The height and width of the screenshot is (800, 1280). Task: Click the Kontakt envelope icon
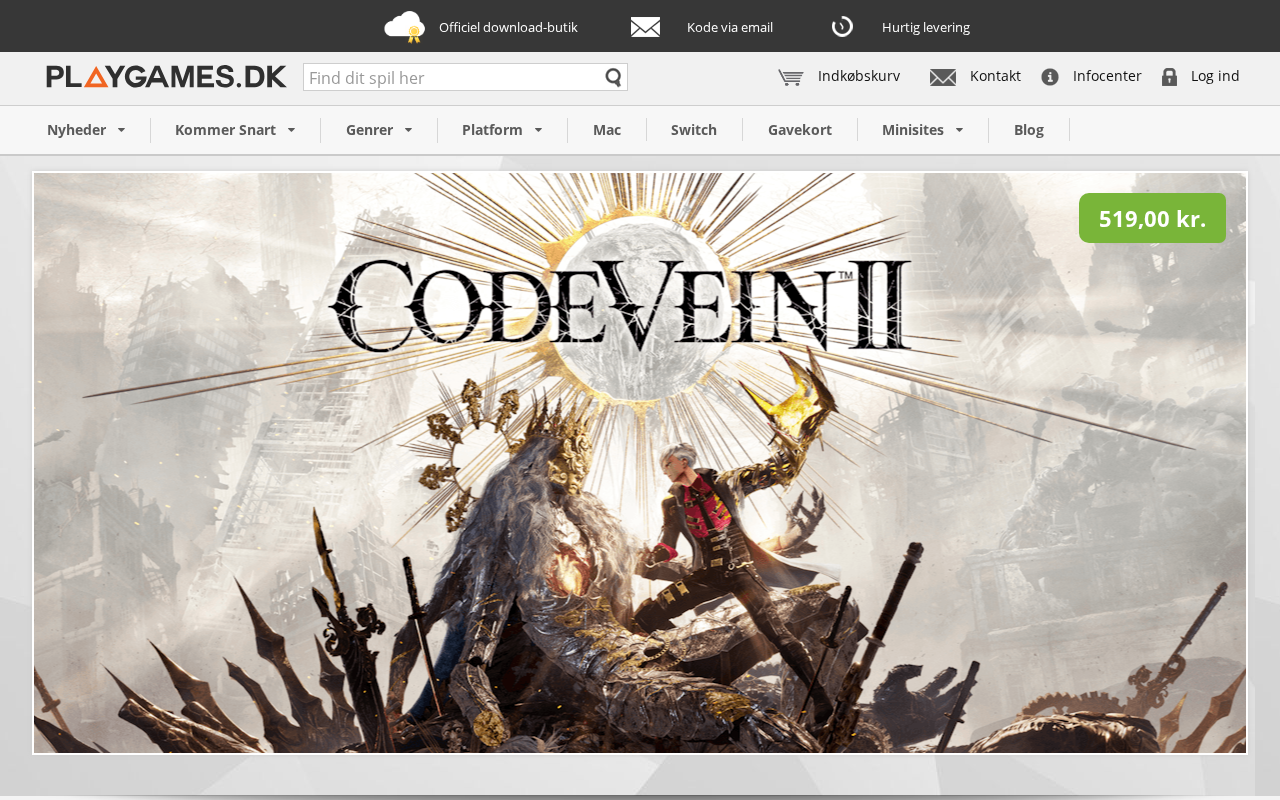click(943, 77)
